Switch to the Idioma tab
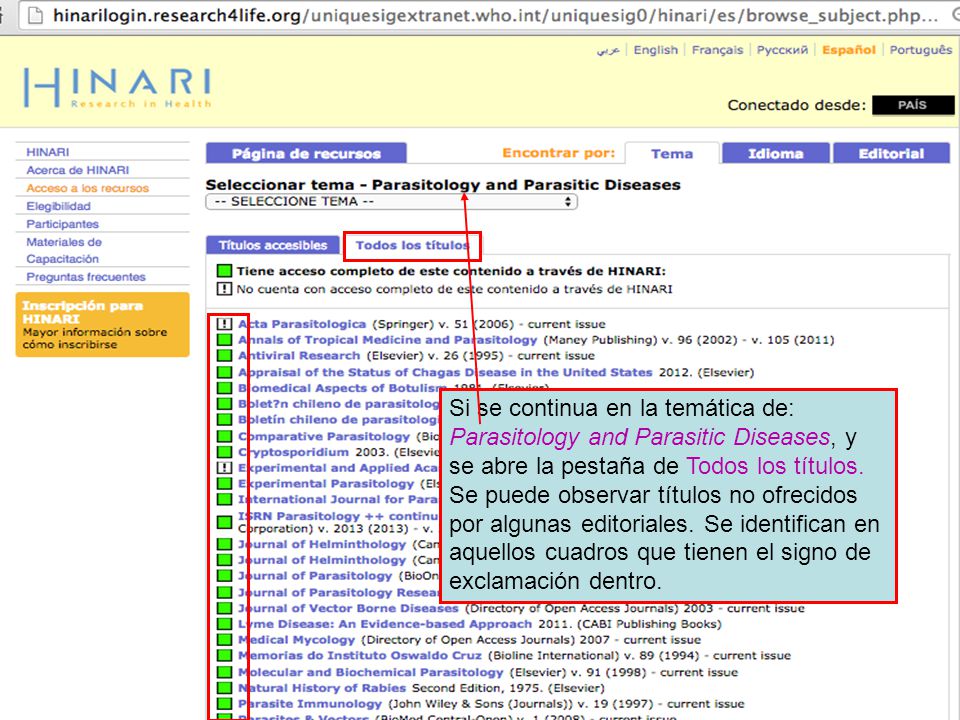The height and width of the screenshot is (720, 960). pos(776,153)
